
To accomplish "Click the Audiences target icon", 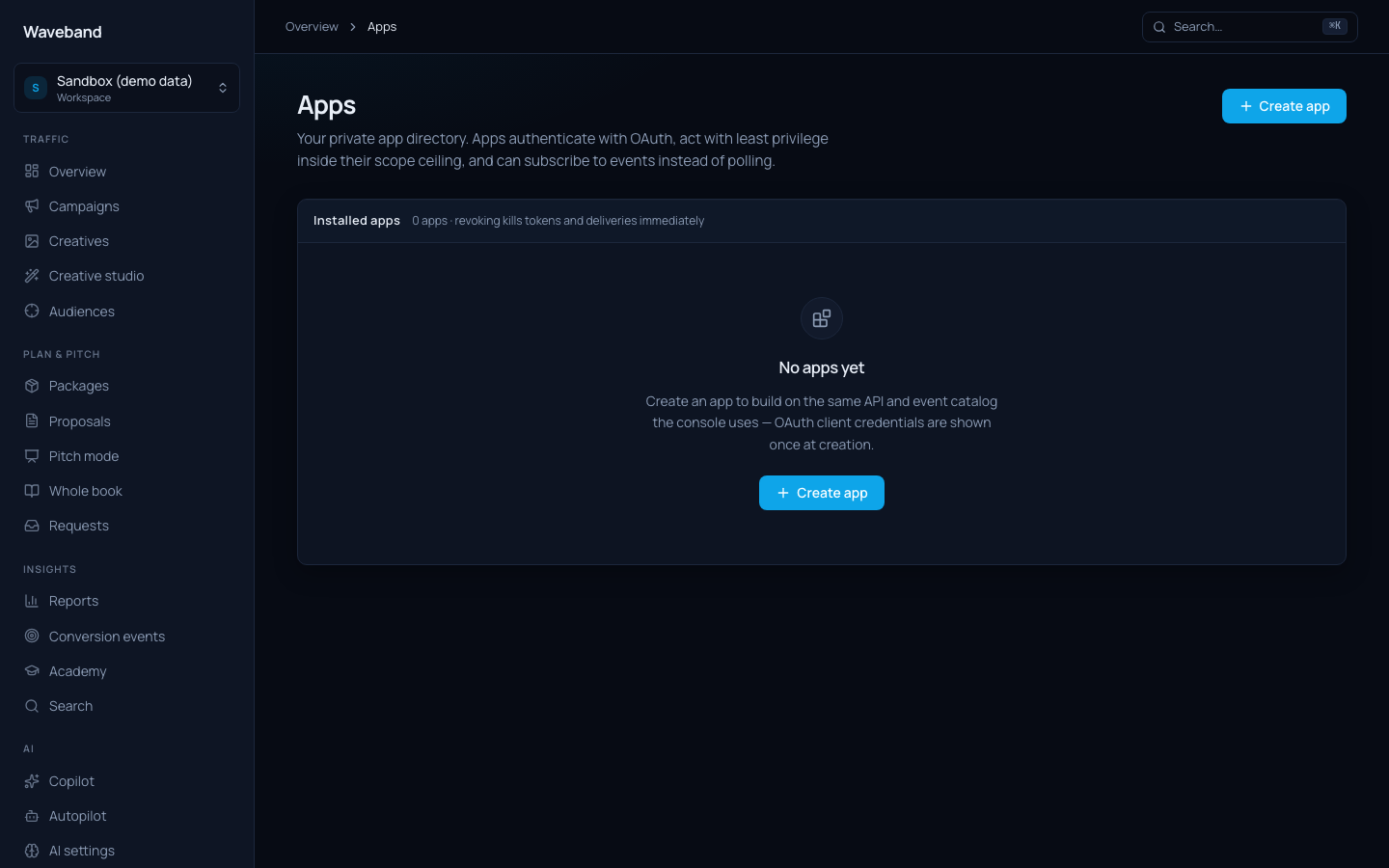I will click(x=32, y=312).
